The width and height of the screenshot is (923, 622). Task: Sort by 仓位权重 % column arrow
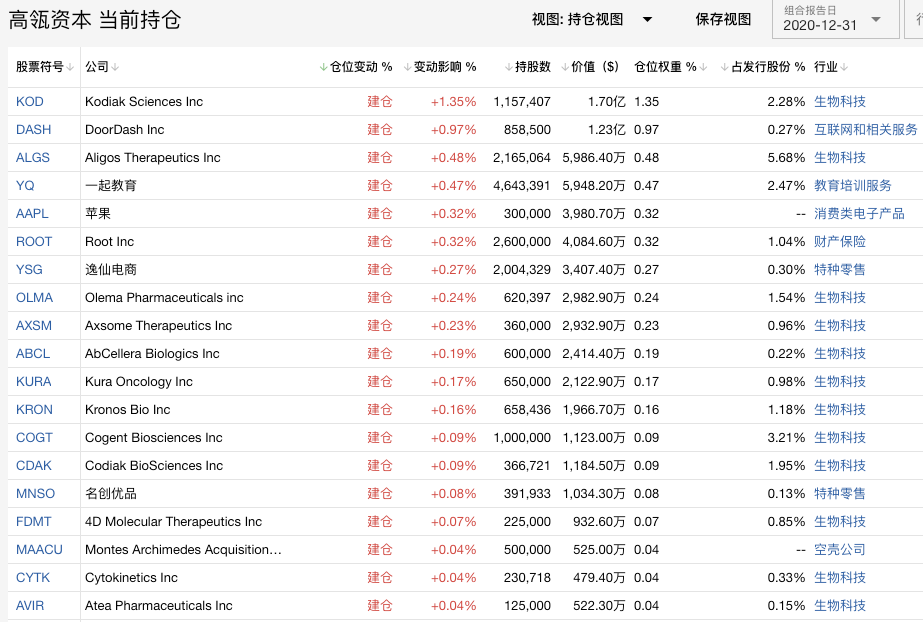(x=704, y=68)
